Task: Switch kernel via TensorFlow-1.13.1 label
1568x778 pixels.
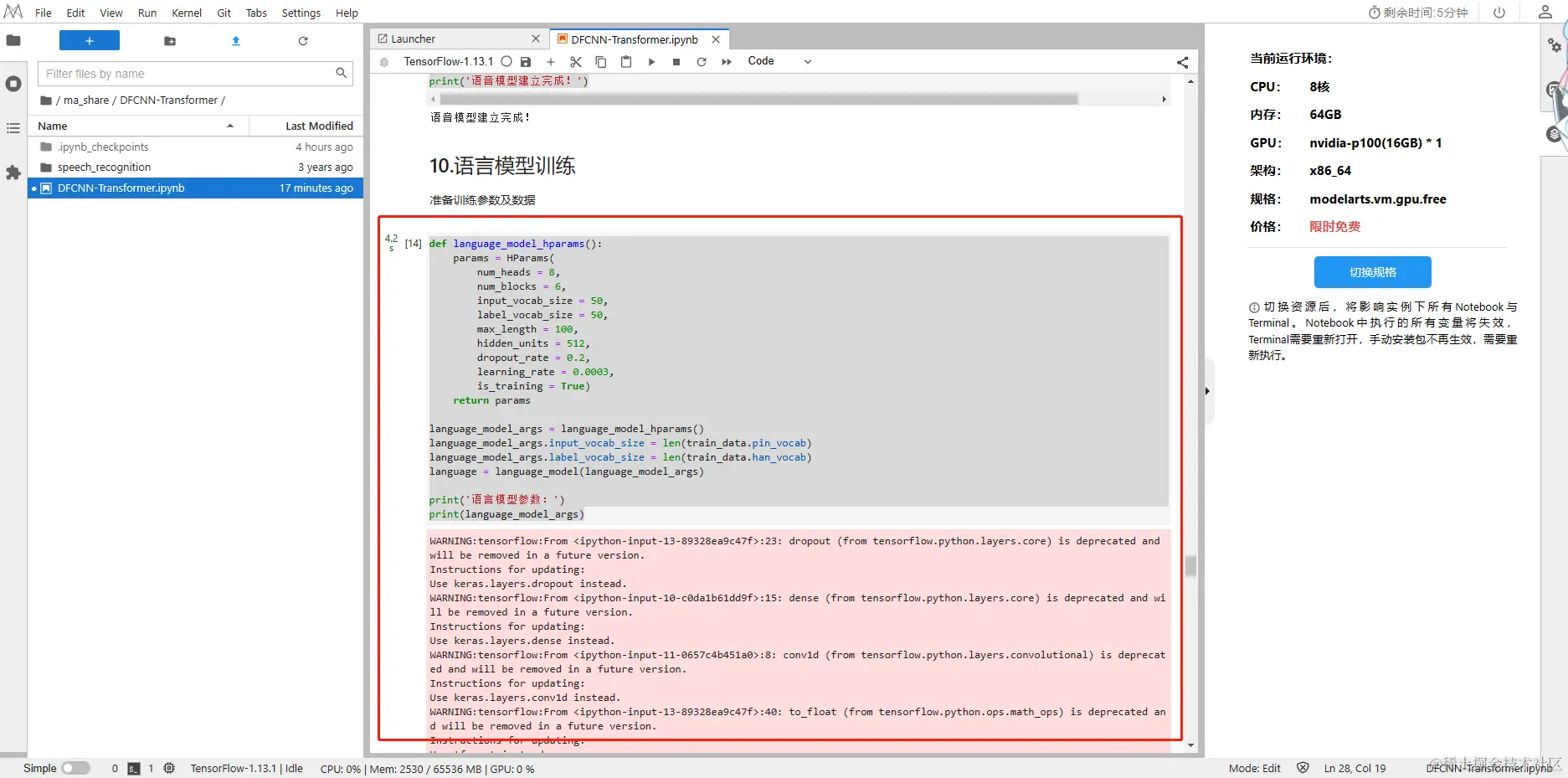Action: [x=448, y=62]
